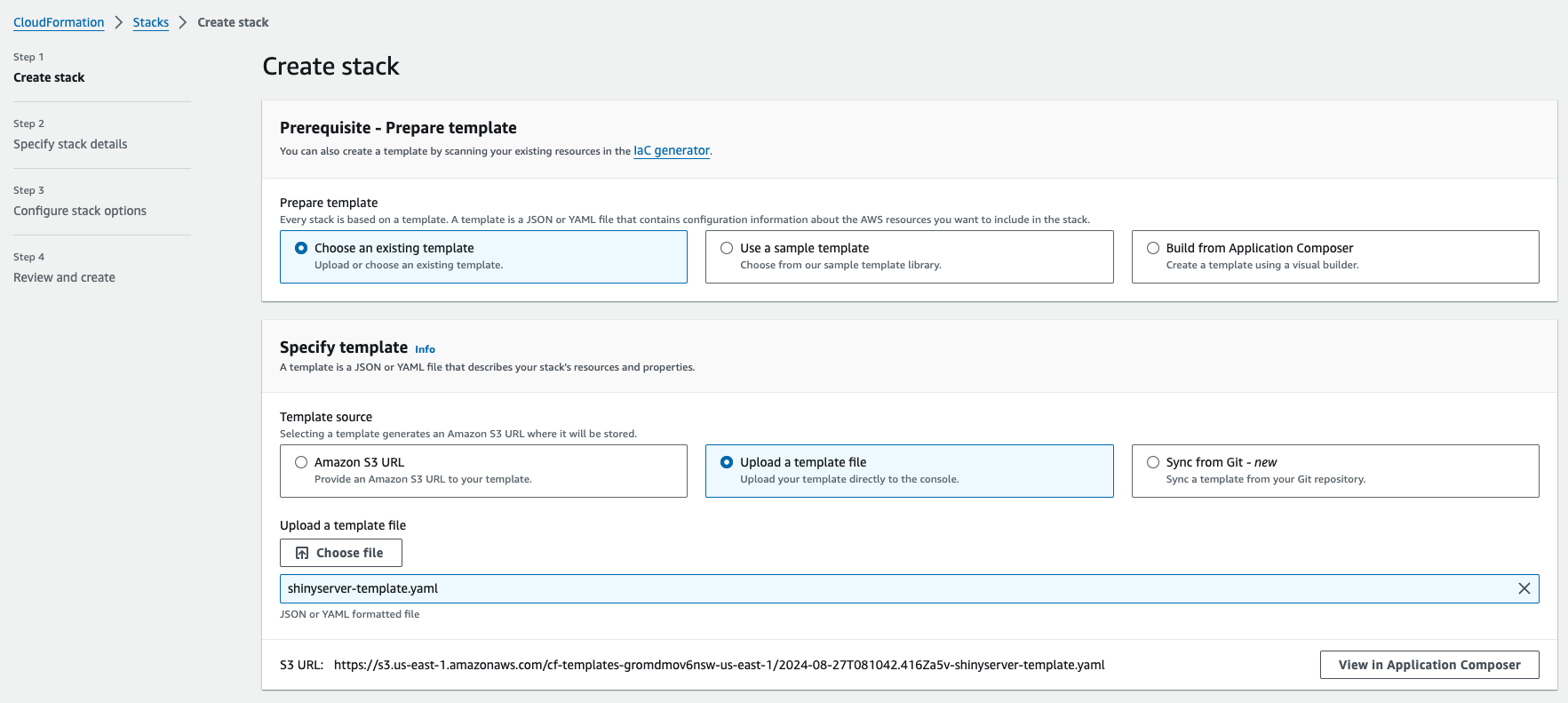Click the 'Prerequisite - Prepare template' heading
Viewport: 1568px width, 703px height.
pos(398,128)
